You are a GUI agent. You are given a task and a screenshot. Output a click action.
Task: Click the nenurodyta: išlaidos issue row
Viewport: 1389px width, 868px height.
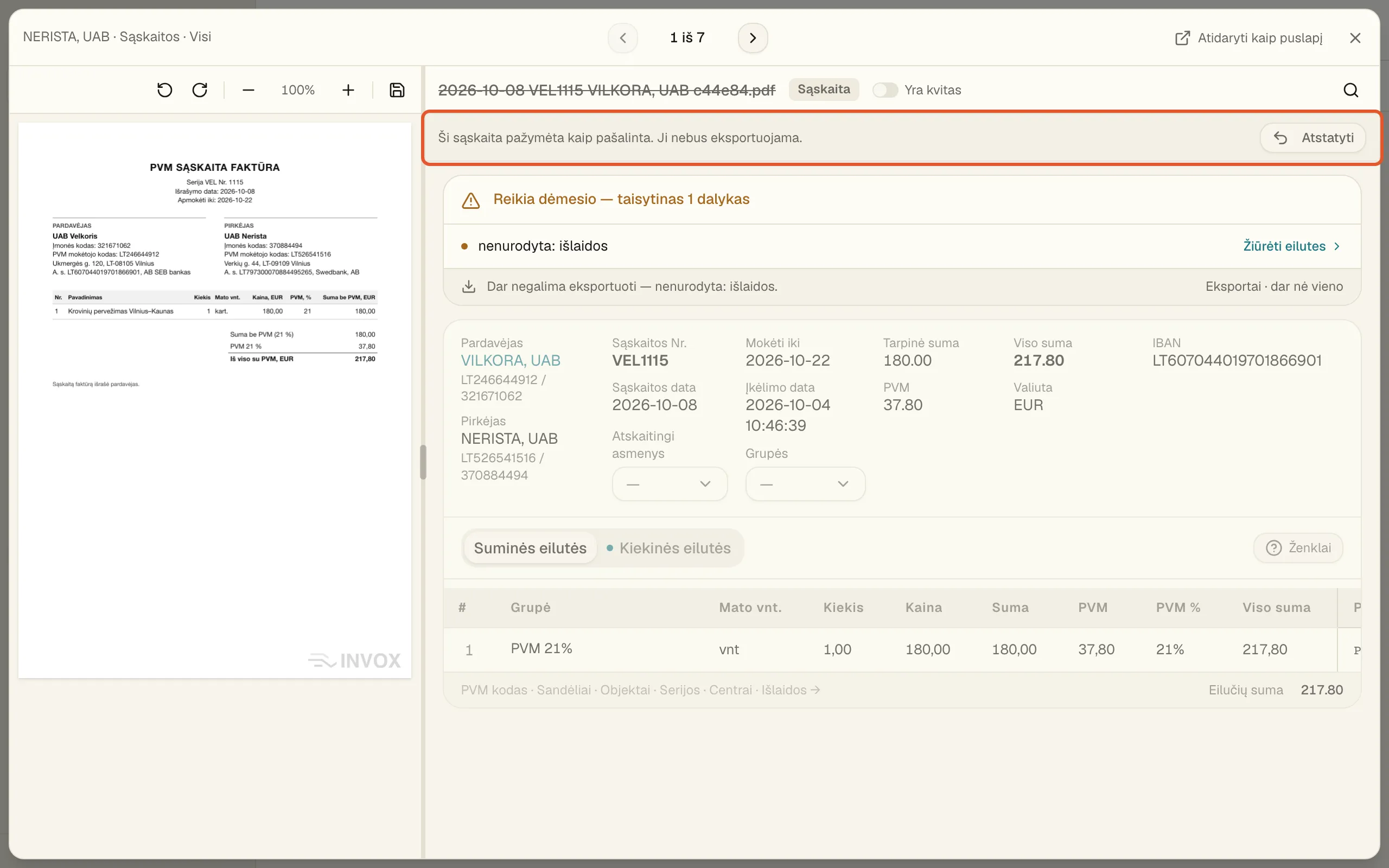[902, 246]
